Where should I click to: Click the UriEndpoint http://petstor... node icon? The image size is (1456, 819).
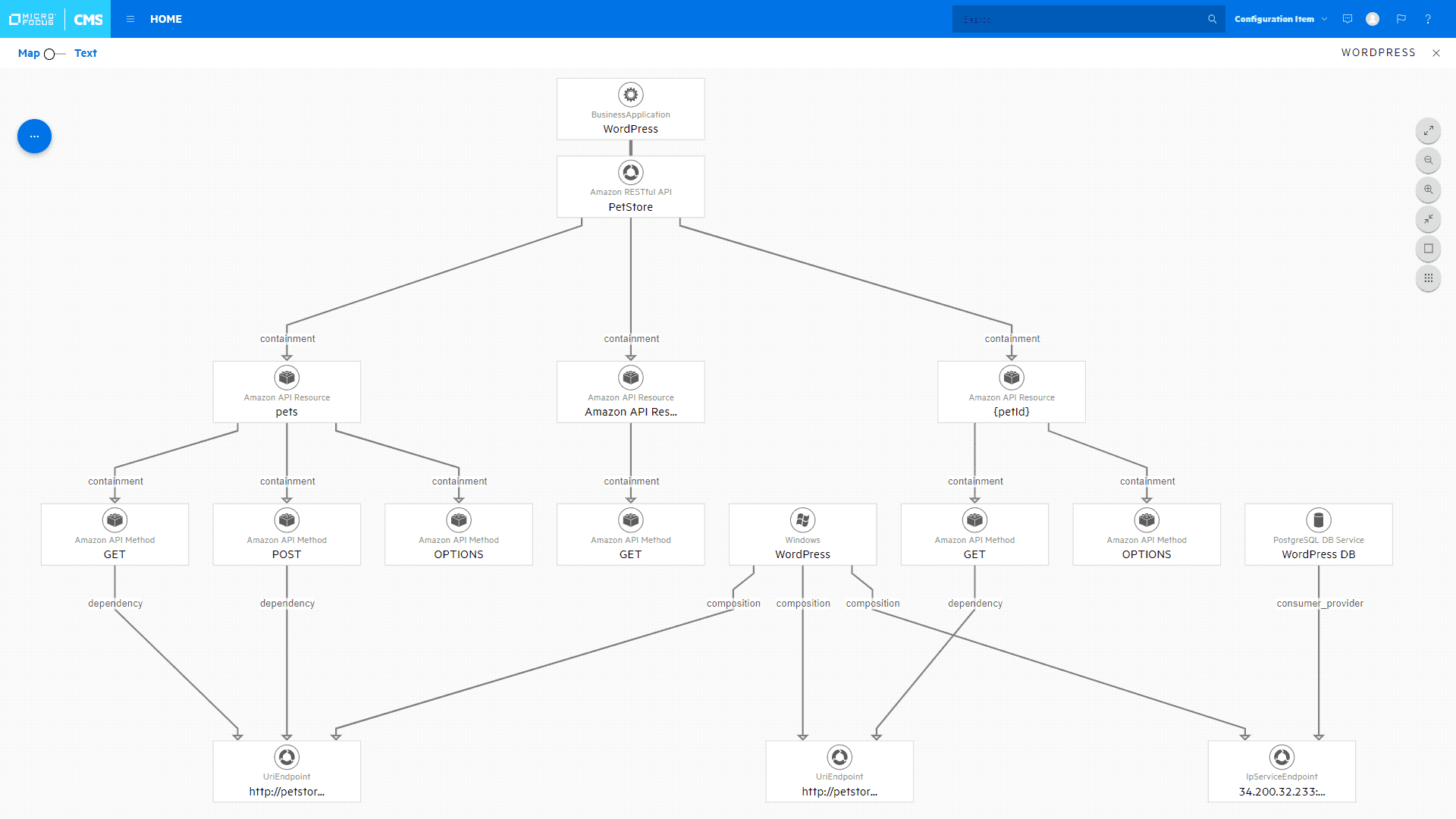pyautogui.click(x=286, y=757)
